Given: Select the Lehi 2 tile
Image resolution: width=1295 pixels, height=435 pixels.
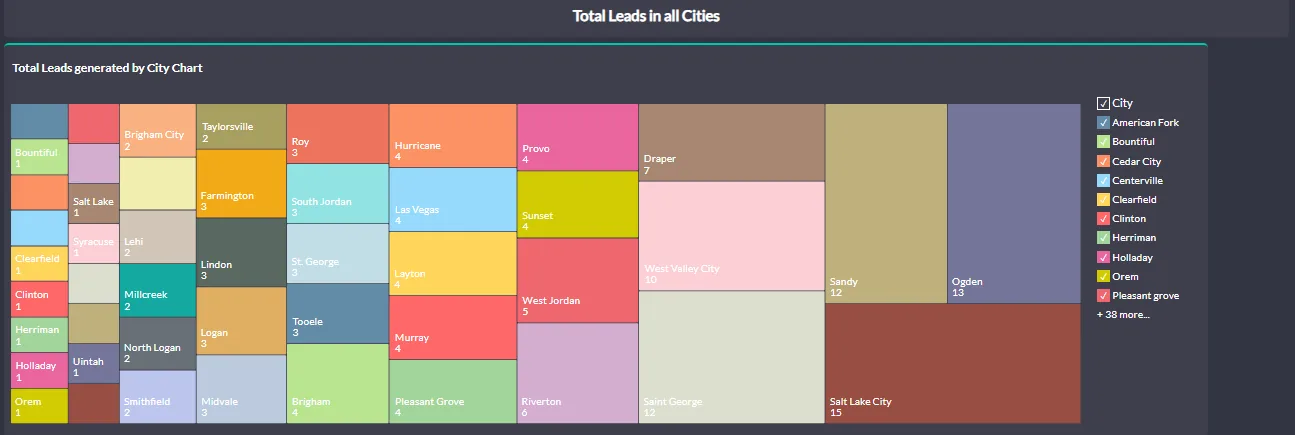Looking at the screenshot, I should (x=158, y=236).
